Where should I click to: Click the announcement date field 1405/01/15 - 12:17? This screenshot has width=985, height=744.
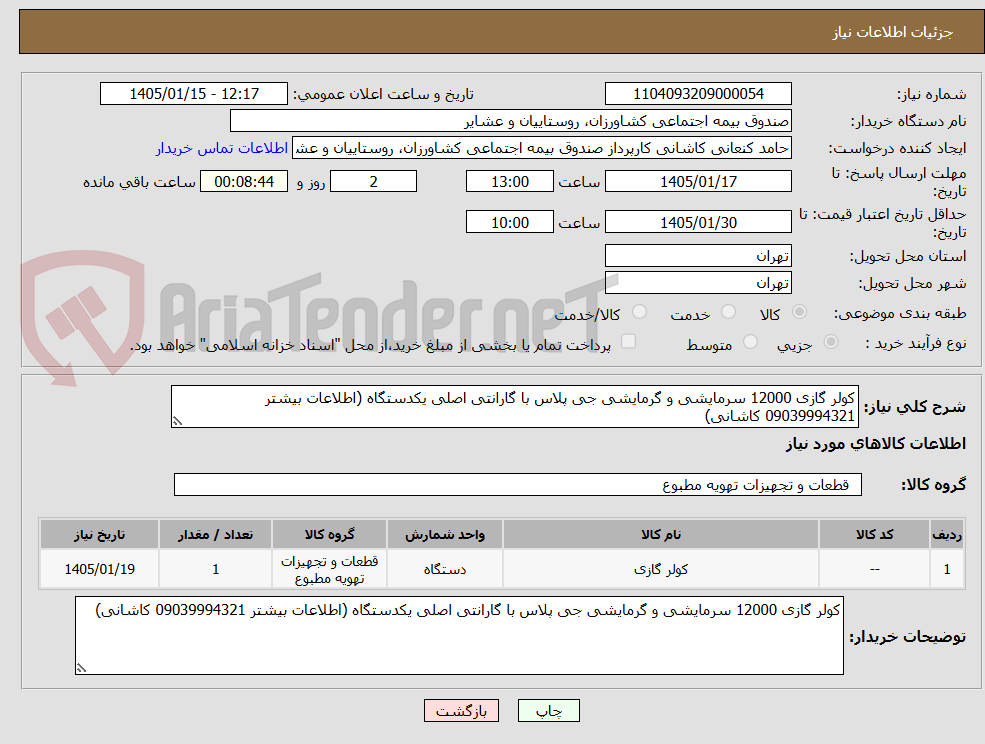click(193, 94)
